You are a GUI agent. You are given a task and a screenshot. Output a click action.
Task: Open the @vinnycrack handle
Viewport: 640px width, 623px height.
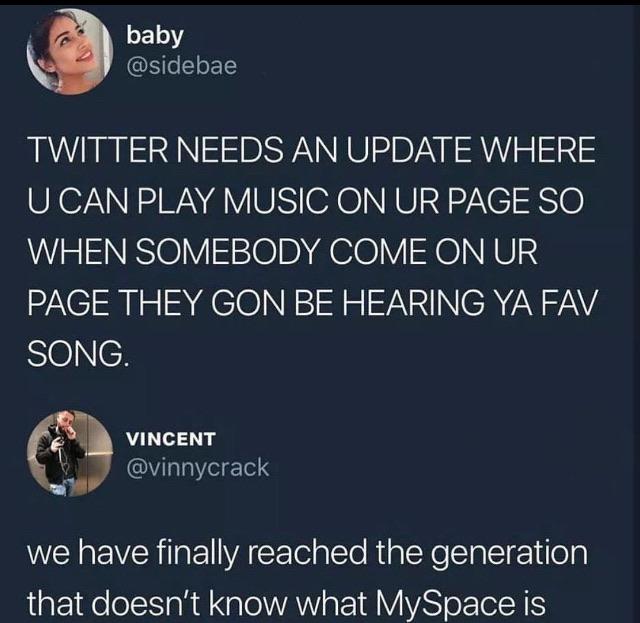(198, 468)
